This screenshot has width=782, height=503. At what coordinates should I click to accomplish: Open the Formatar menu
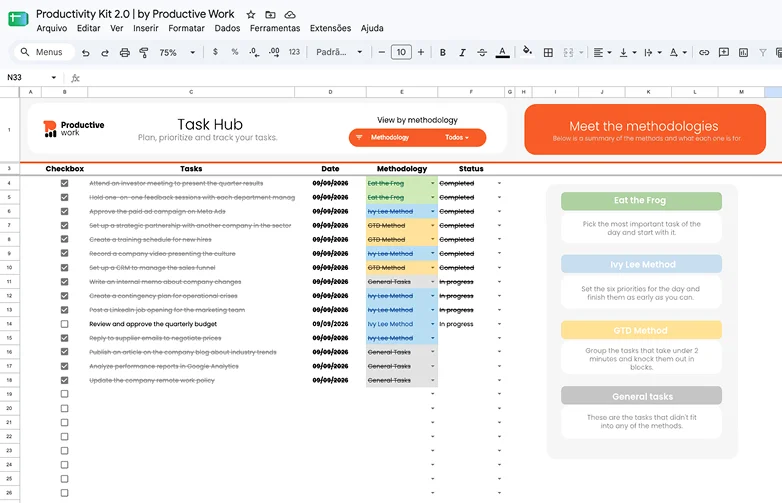187,28
